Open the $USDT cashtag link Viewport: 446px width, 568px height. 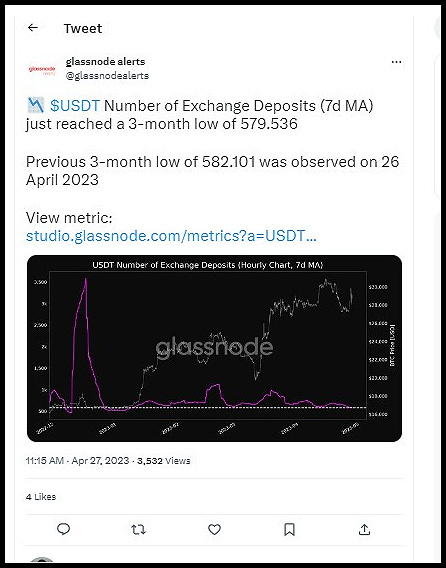75,106
